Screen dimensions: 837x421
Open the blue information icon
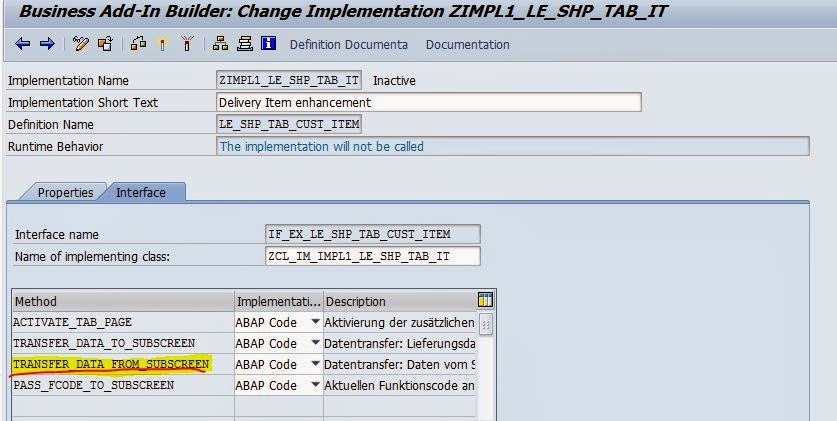click(x=269, y=43)
